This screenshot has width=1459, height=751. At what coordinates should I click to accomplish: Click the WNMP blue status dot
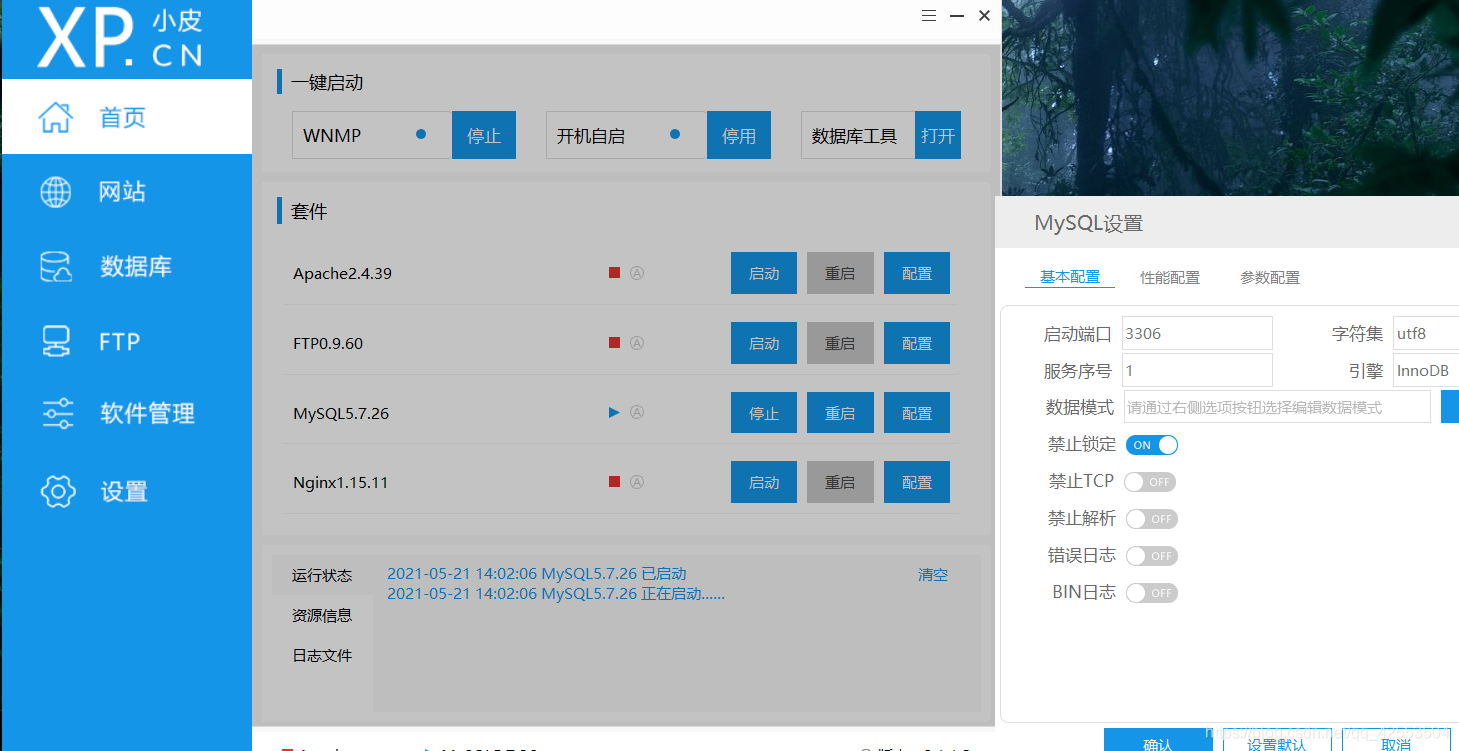[421, 134]
